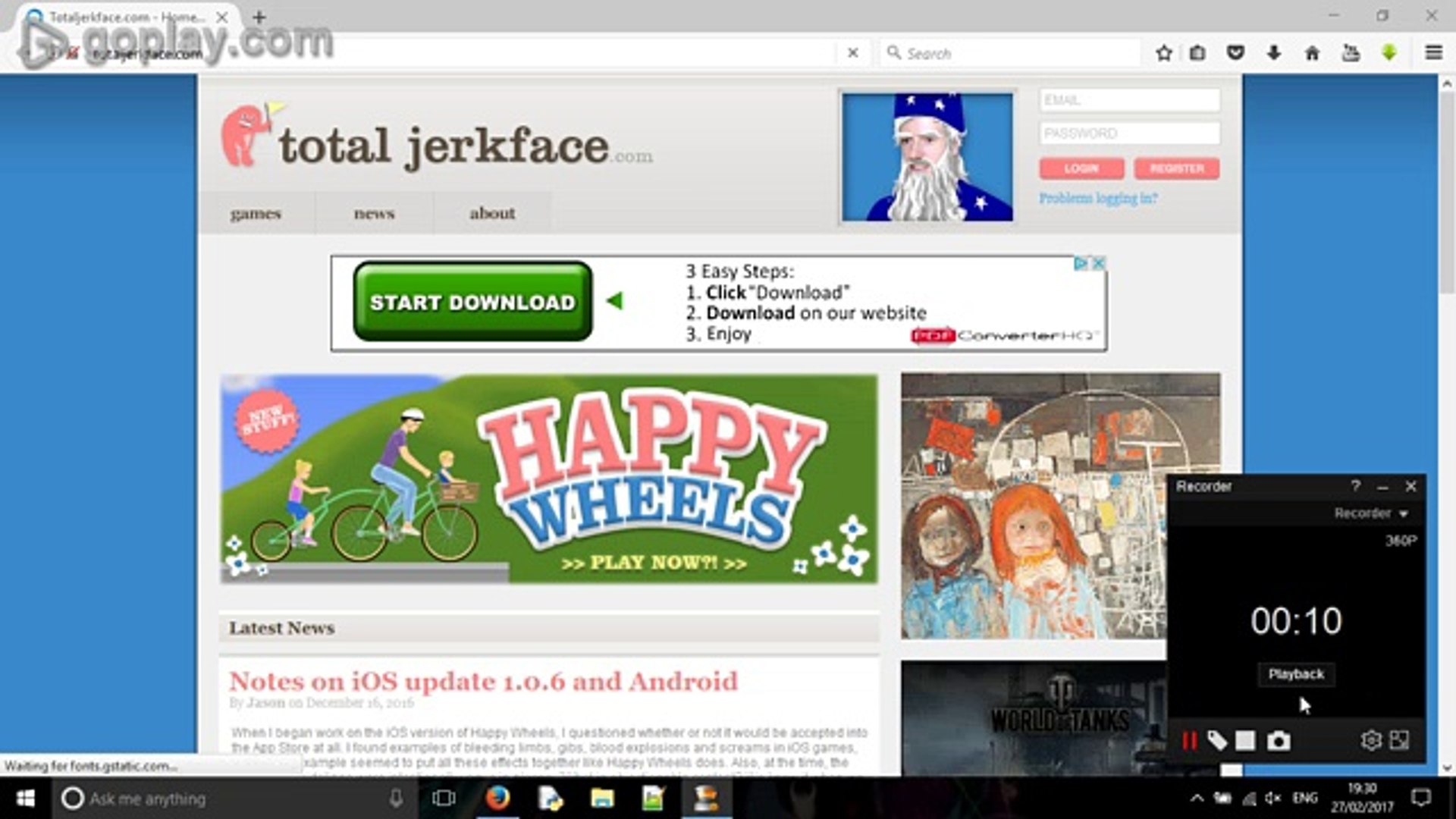Click the 00:10 recording timer

[1296, 621]
